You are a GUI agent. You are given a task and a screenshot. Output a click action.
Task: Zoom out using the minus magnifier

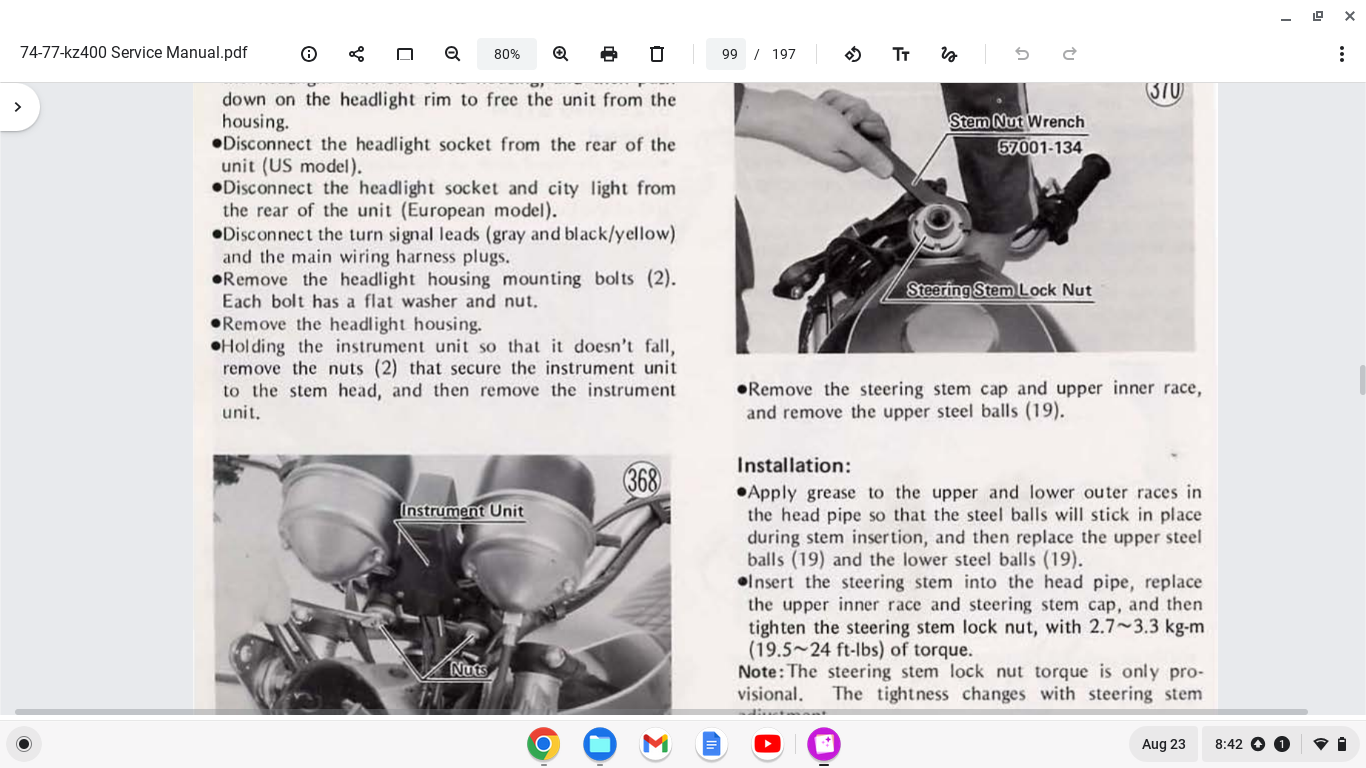coord(452,54)
